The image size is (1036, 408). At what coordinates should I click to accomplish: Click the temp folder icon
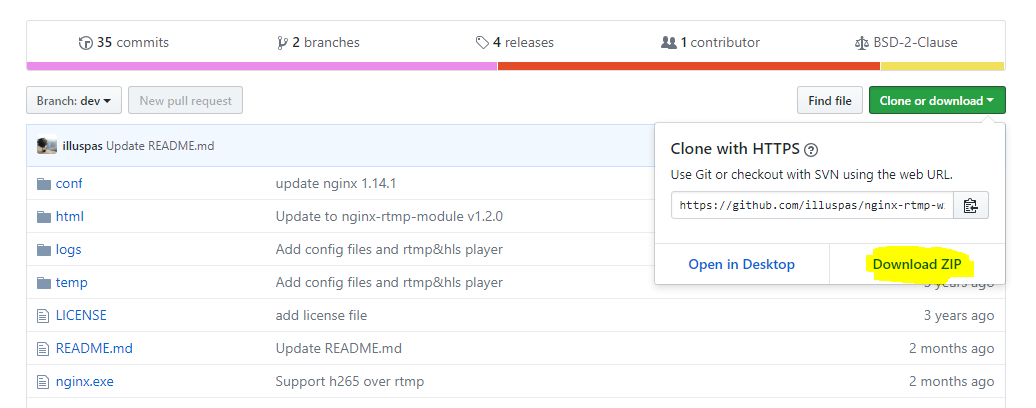(44, 283)
